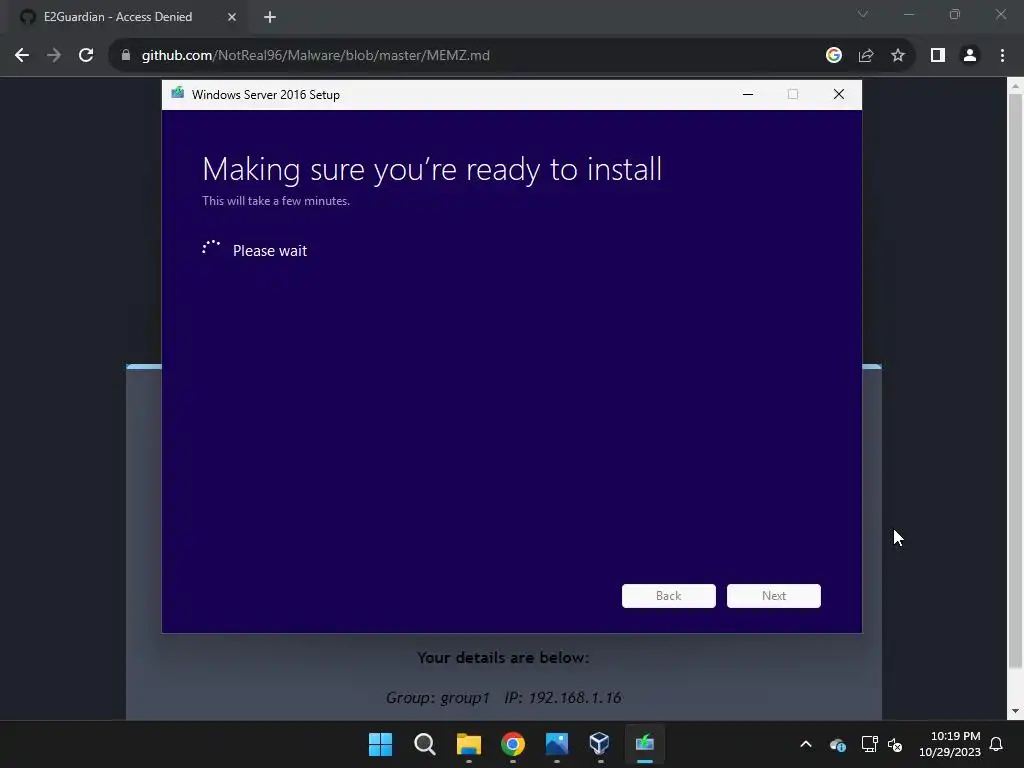Switch to Chrome in the taskbar
Screen dimensions: 1024x768
tap(513, 744)
